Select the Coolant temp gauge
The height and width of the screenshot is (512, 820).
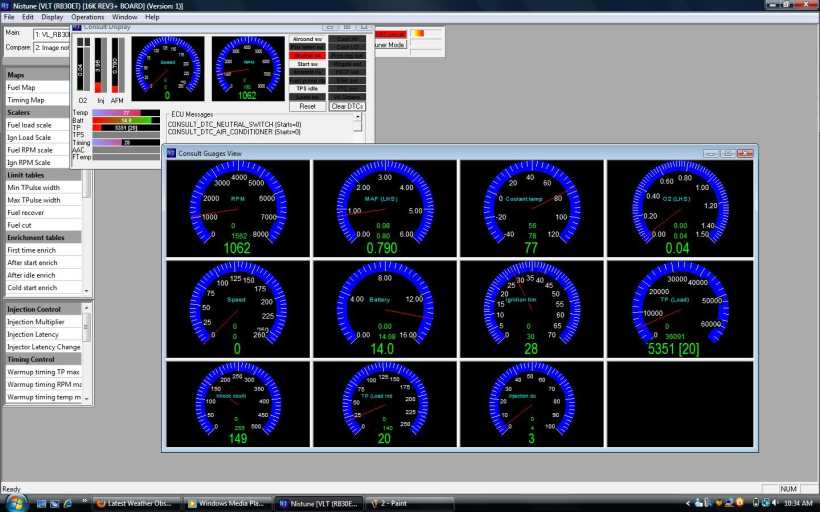531,207
